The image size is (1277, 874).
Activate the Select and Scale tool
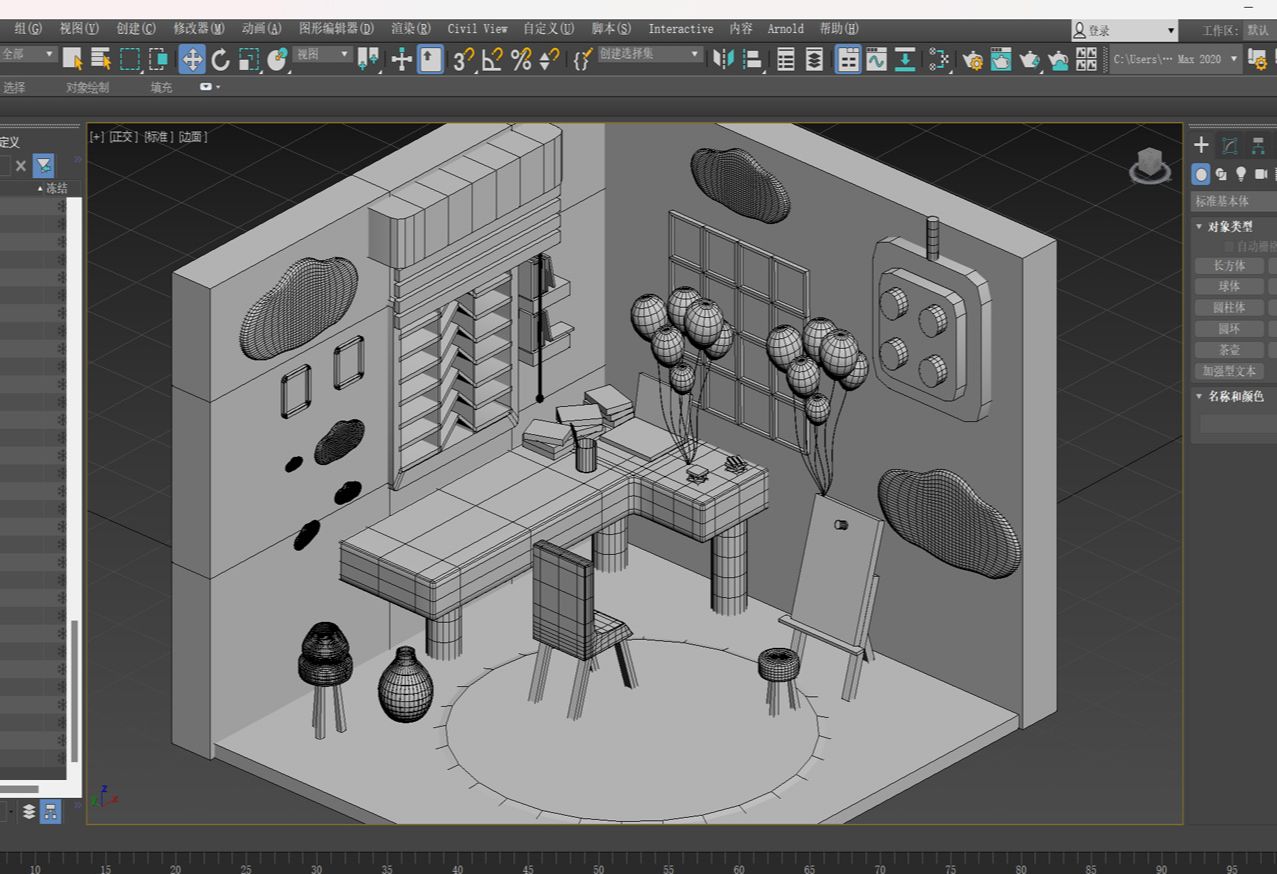(249, 59)
